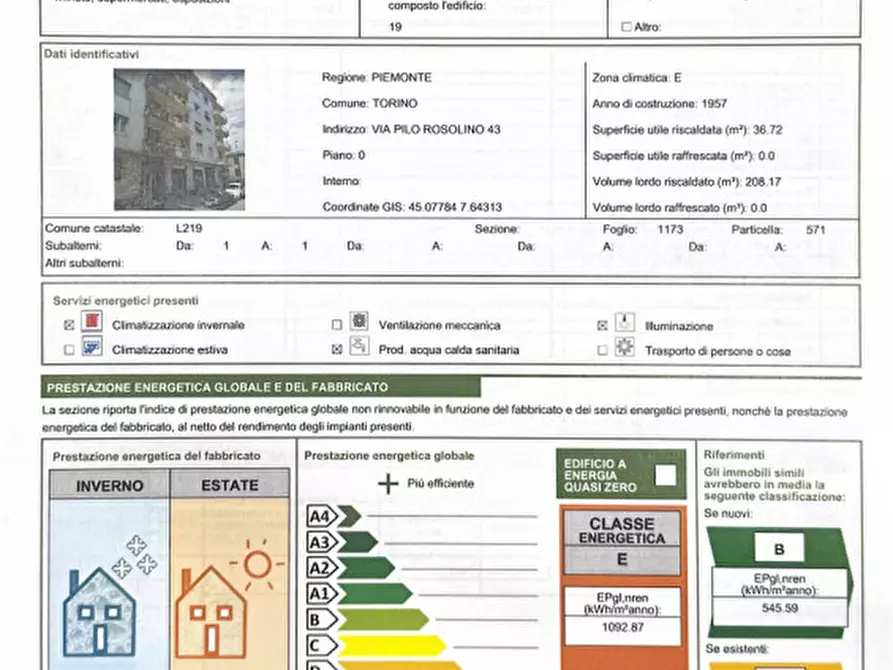Viewport: 893px width, 670px height.
Task: Switch to the ESTATE column
Action: [229, 486]
